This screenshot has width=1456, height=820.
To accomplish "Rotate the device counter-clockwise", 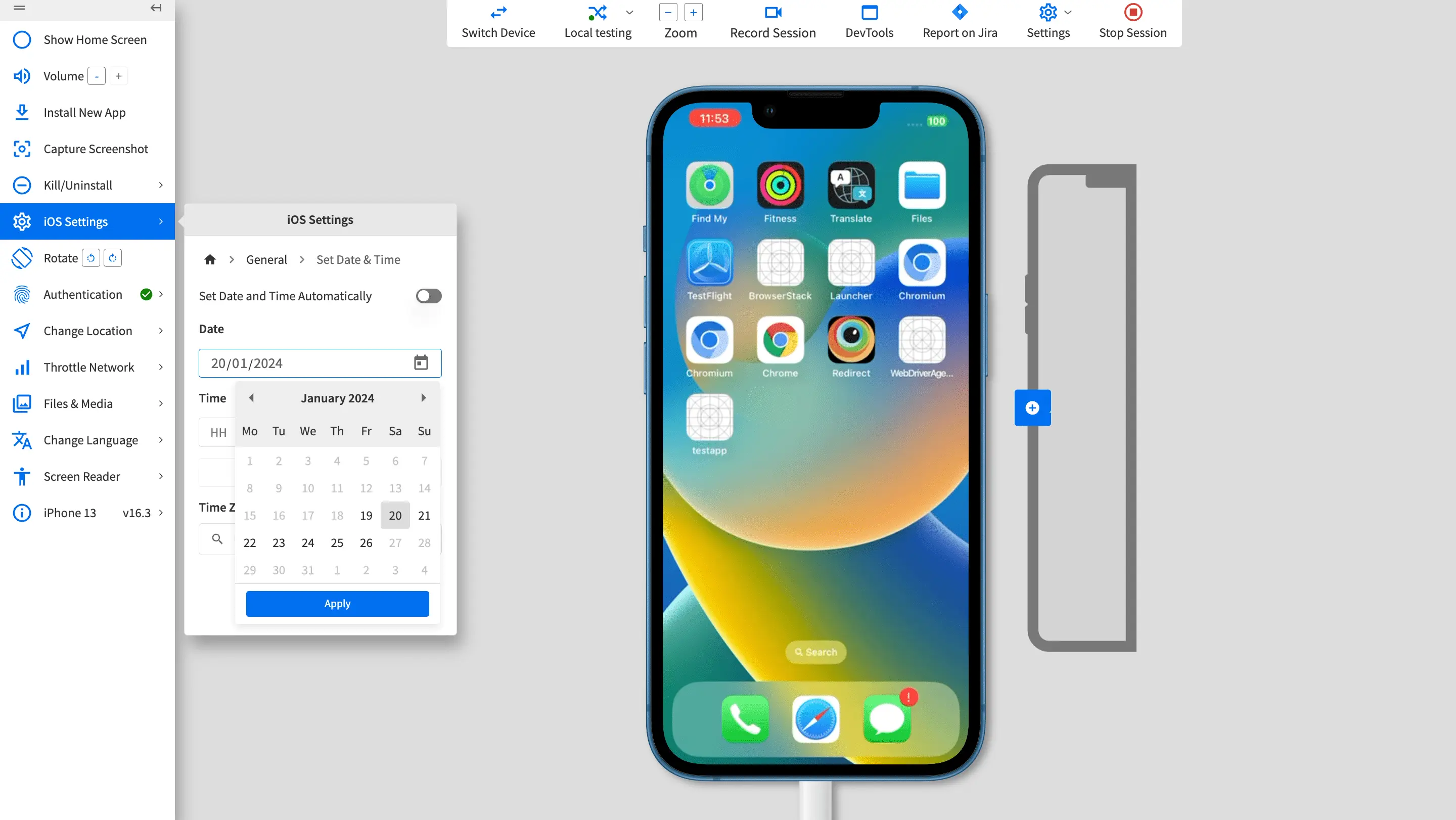I will [90, 258].
